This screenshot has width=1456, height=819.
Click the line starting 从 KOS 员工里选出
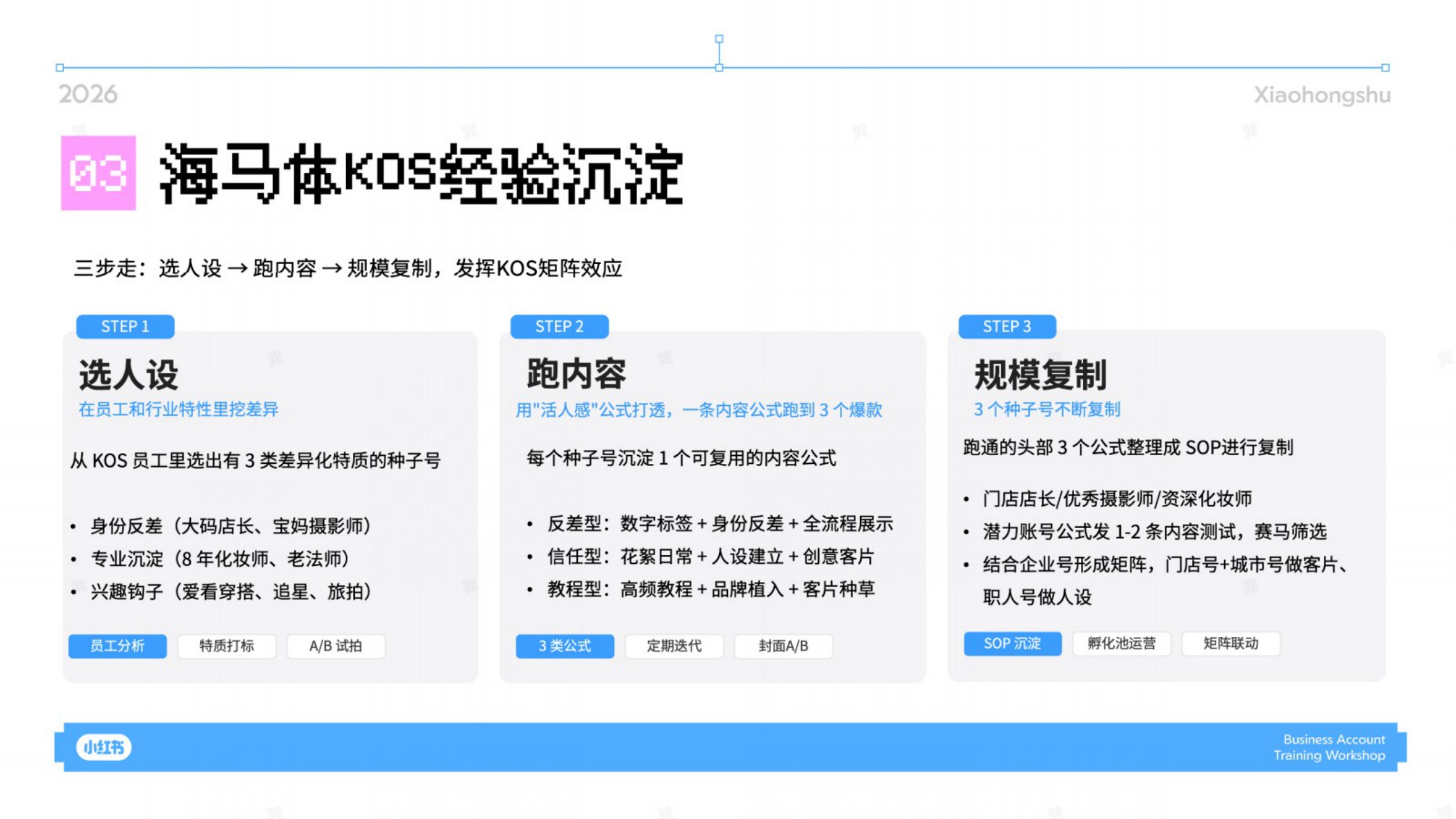(256, 460)
